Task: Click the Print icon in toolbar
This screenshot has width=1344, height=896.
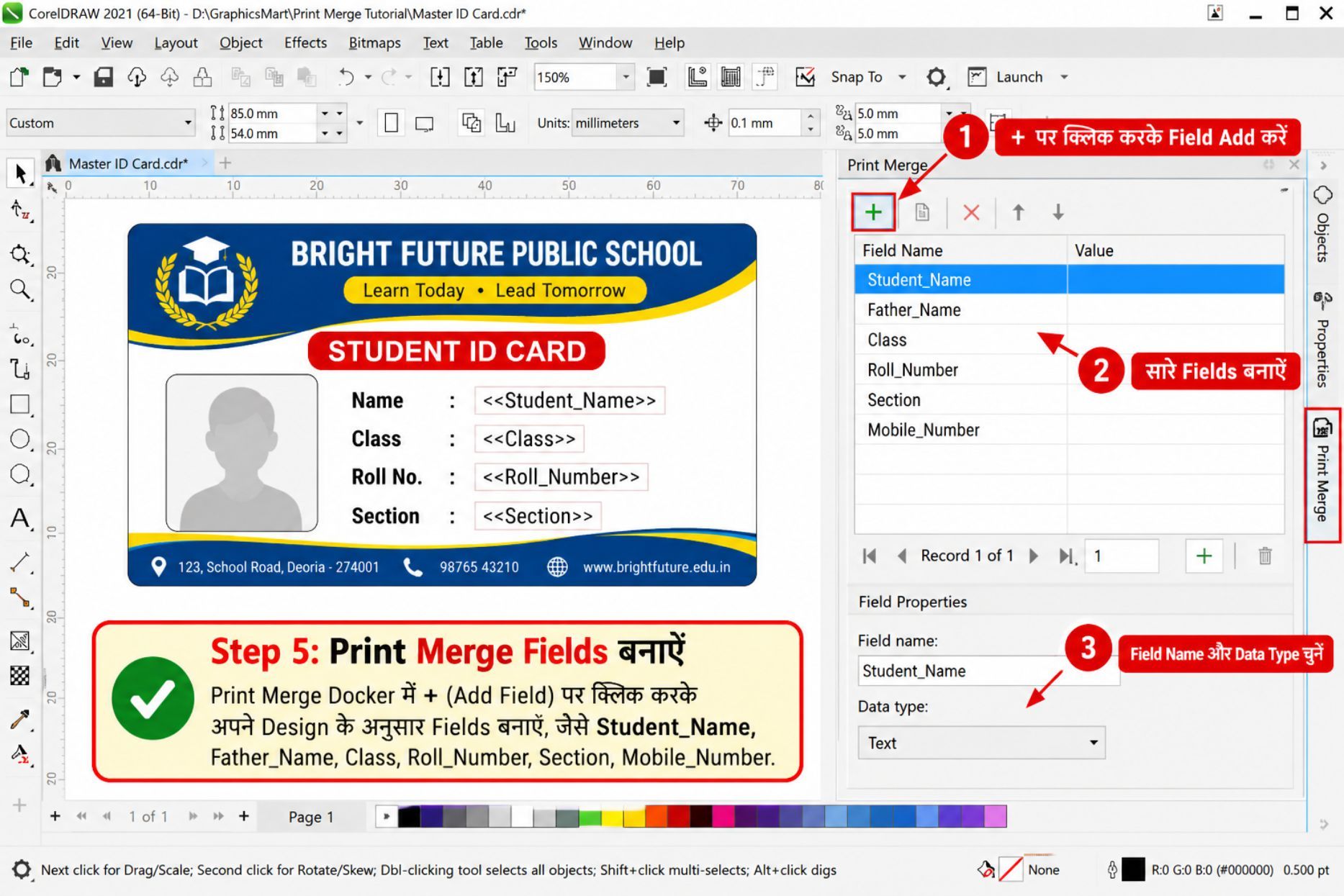Action: pyautogui.click(x=202, y=77)
